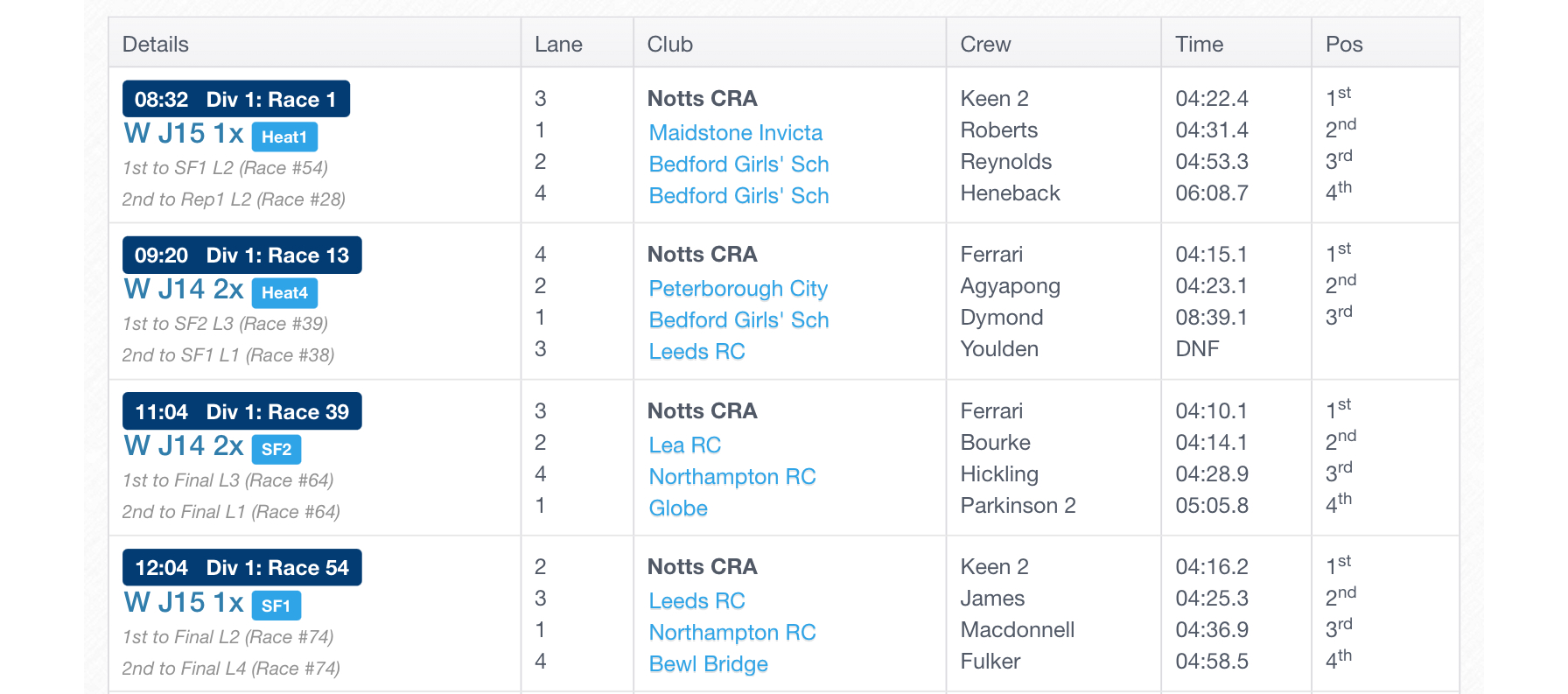Open Leeds RC link in Race 13
Screen dimensions: 1568x694
click(696, 352)
